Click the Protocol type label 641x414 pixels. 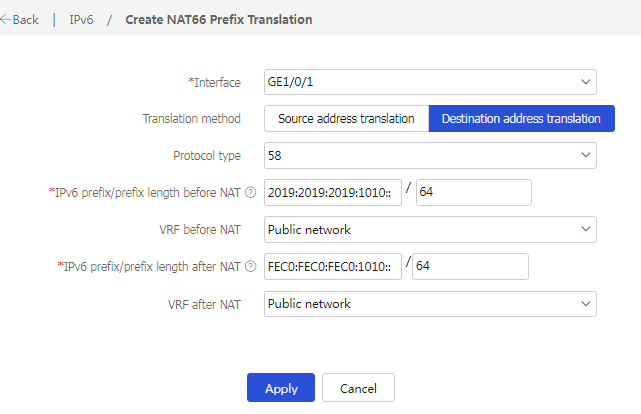[207, 156]
